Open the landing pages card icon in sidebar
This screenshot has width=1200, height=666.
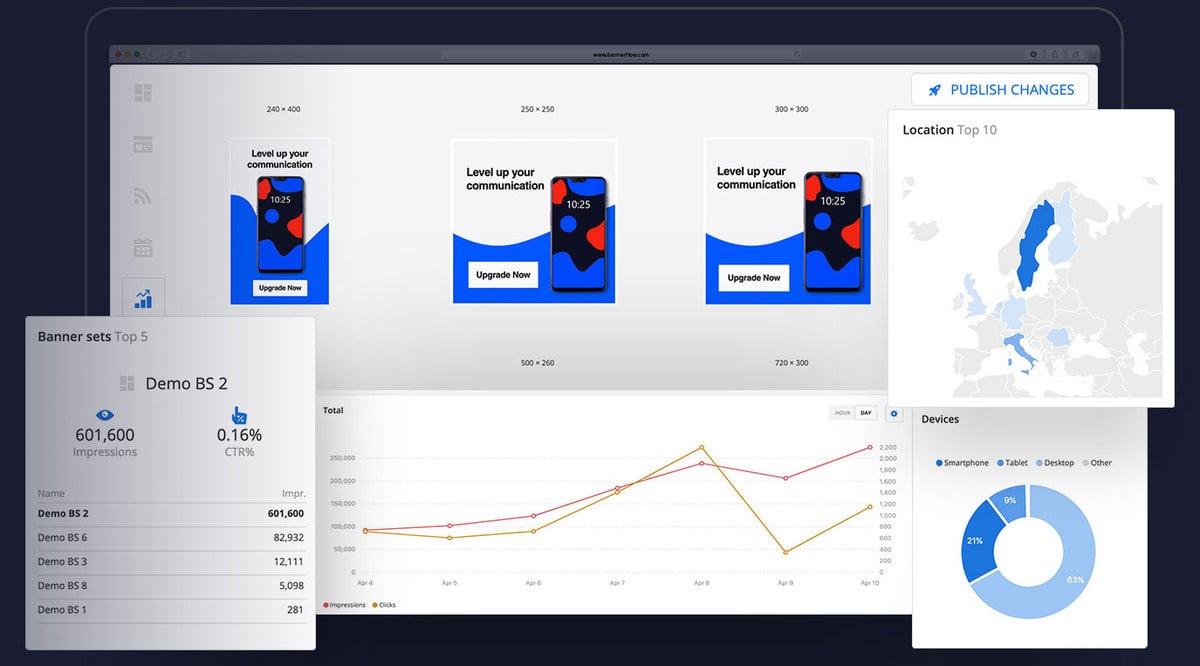coord(143,145)
